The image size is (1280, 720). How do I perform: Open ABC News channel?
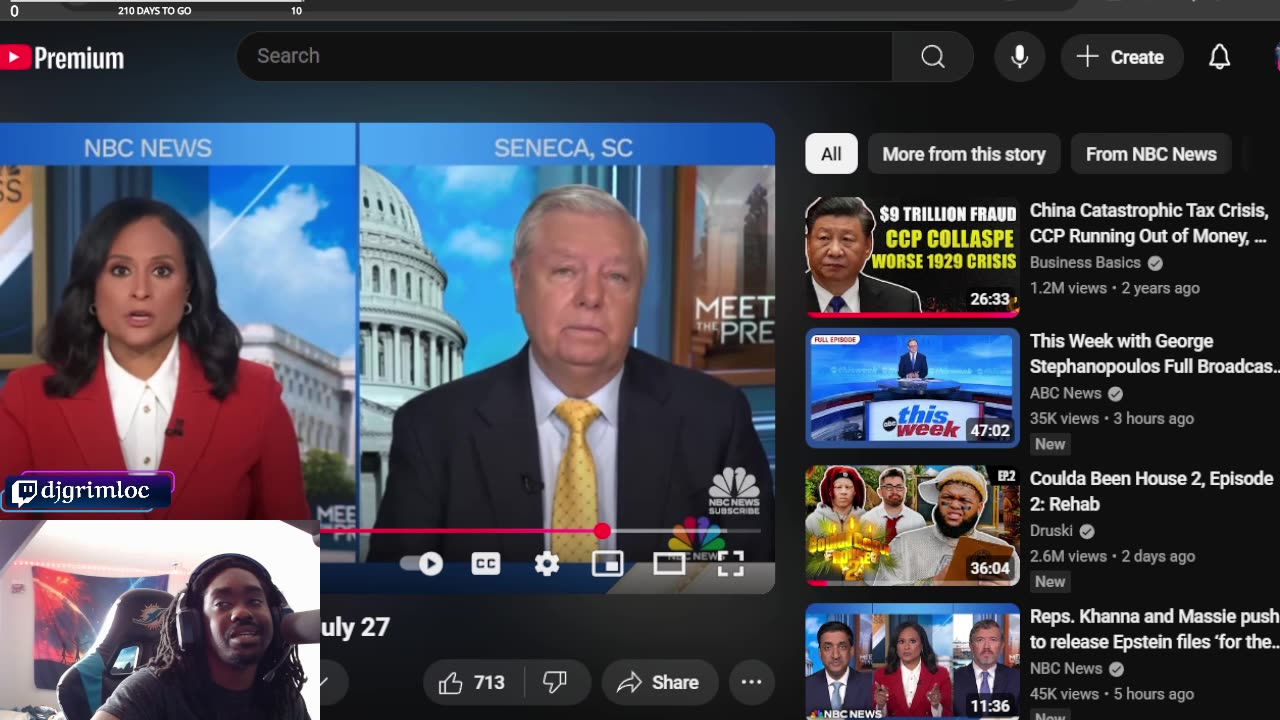click(x=1065, y=393)
